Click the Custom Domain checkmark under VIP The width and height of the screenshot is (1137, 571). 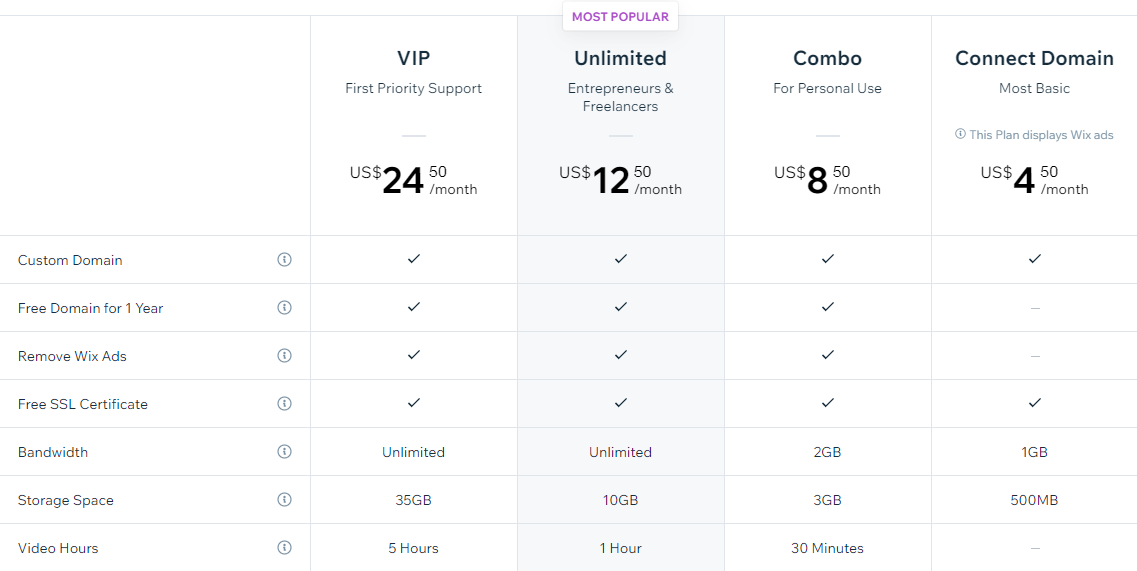pyautogui.click(x=414, y=259)
